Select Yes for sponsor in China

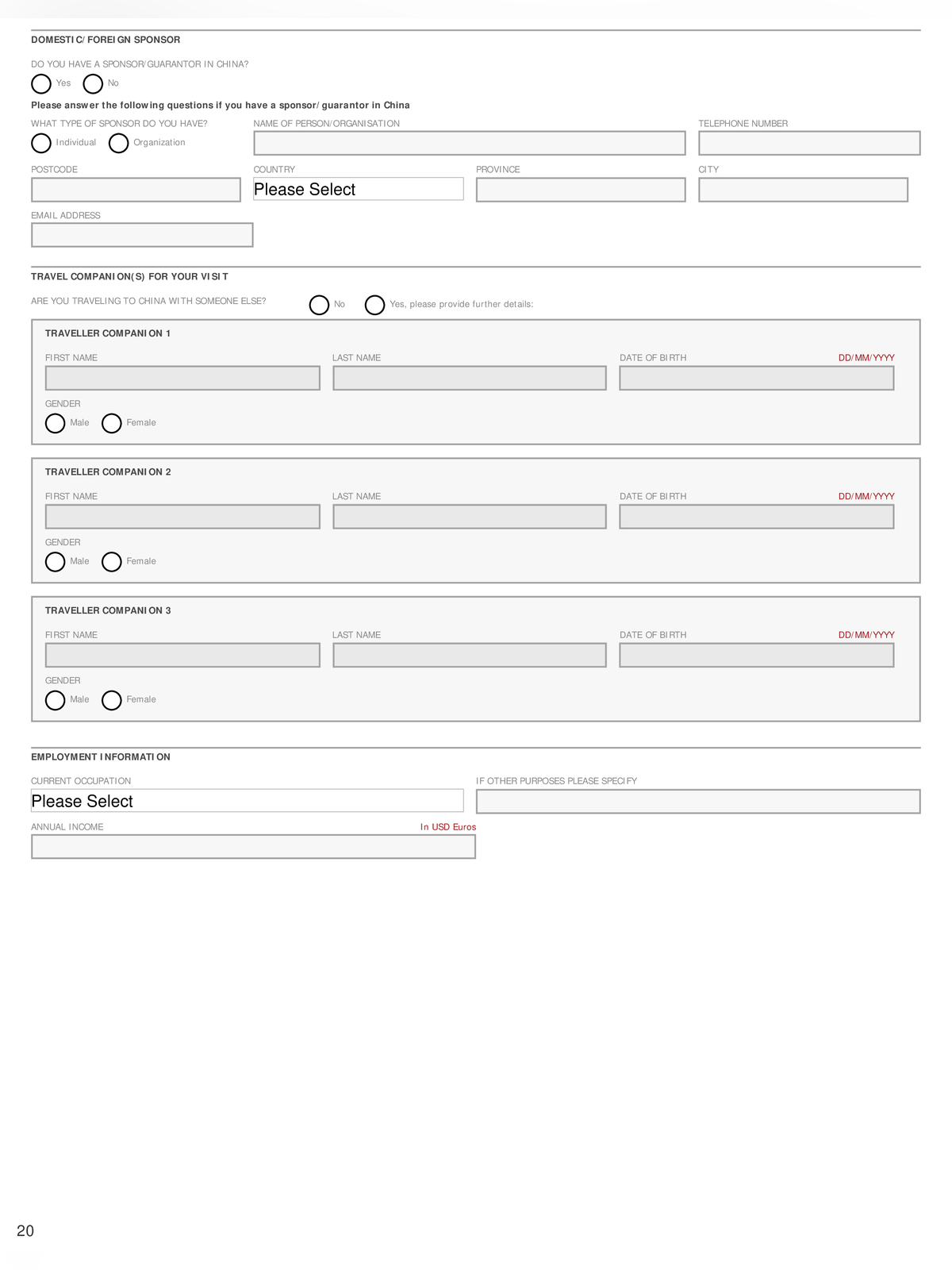click(41, 83)
